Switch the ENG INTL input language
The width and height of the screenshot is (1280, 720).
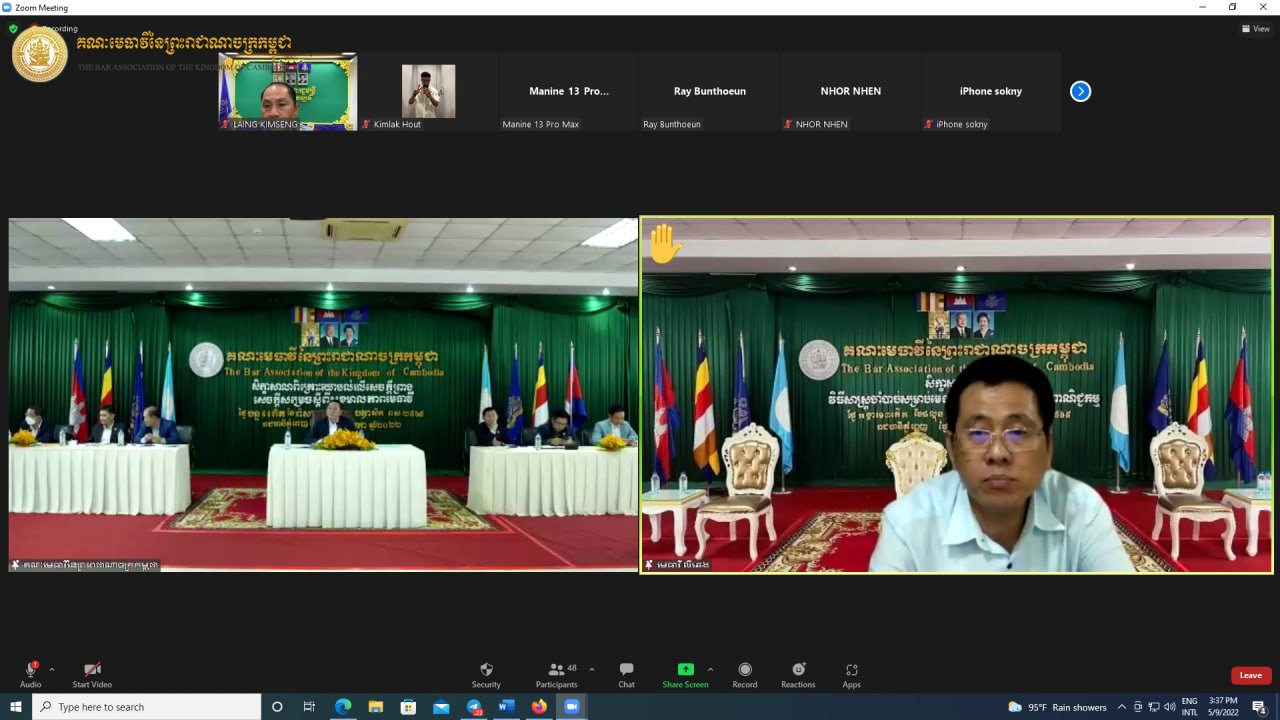tap(1190, 707)
